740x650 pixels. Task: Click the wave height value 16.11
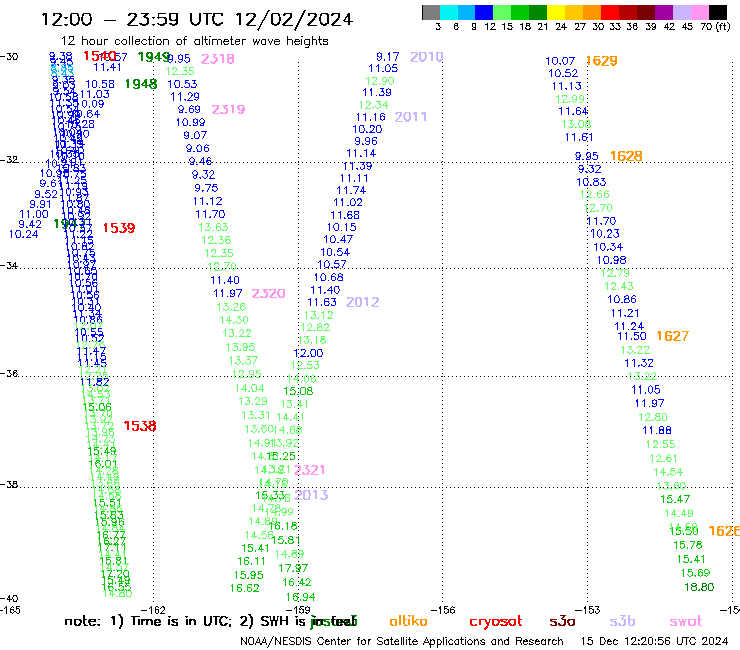[252, 561]
